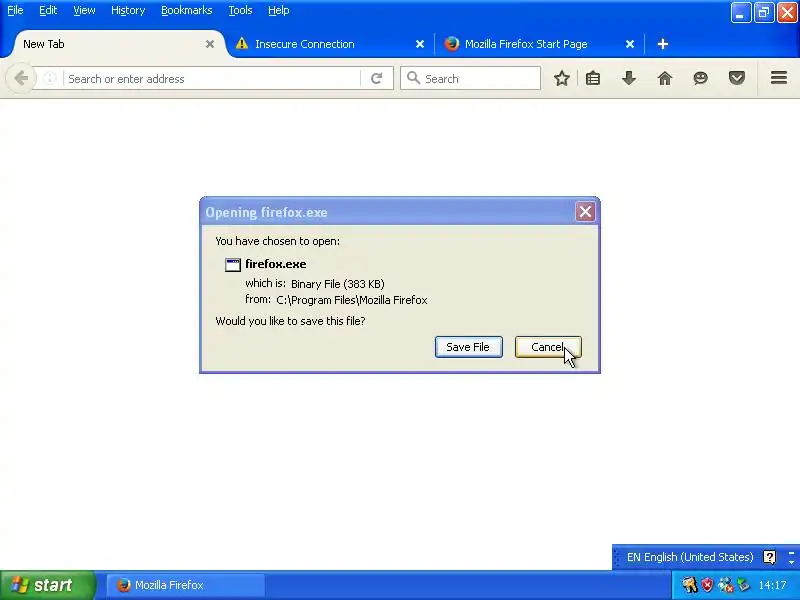
Task: Open a new tab with plus button
Action: point(662,44)
